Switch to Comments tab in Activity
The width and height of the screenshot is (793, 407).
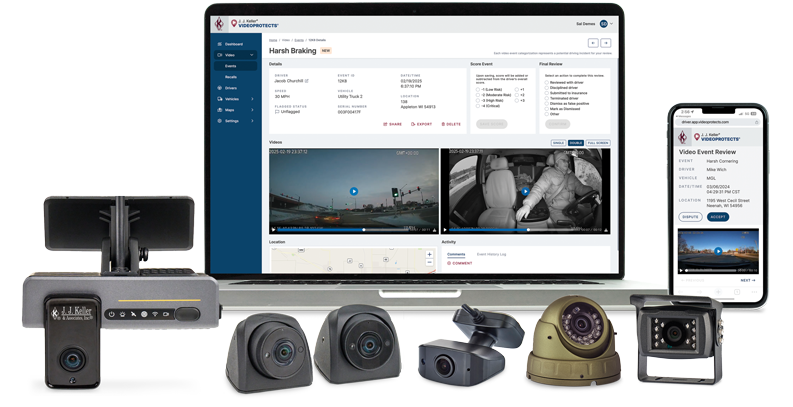(456, 254)
